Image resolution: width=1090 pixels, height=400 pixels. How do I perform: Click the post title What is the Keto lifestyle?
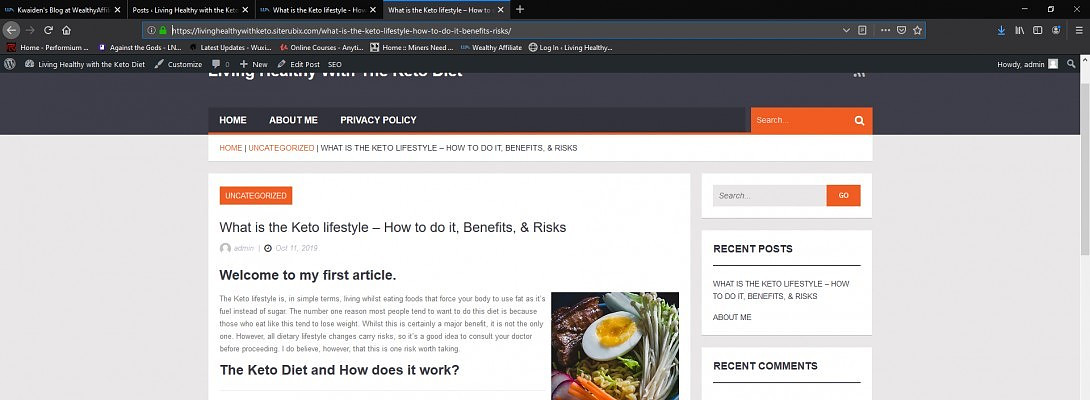pos(393,227)
